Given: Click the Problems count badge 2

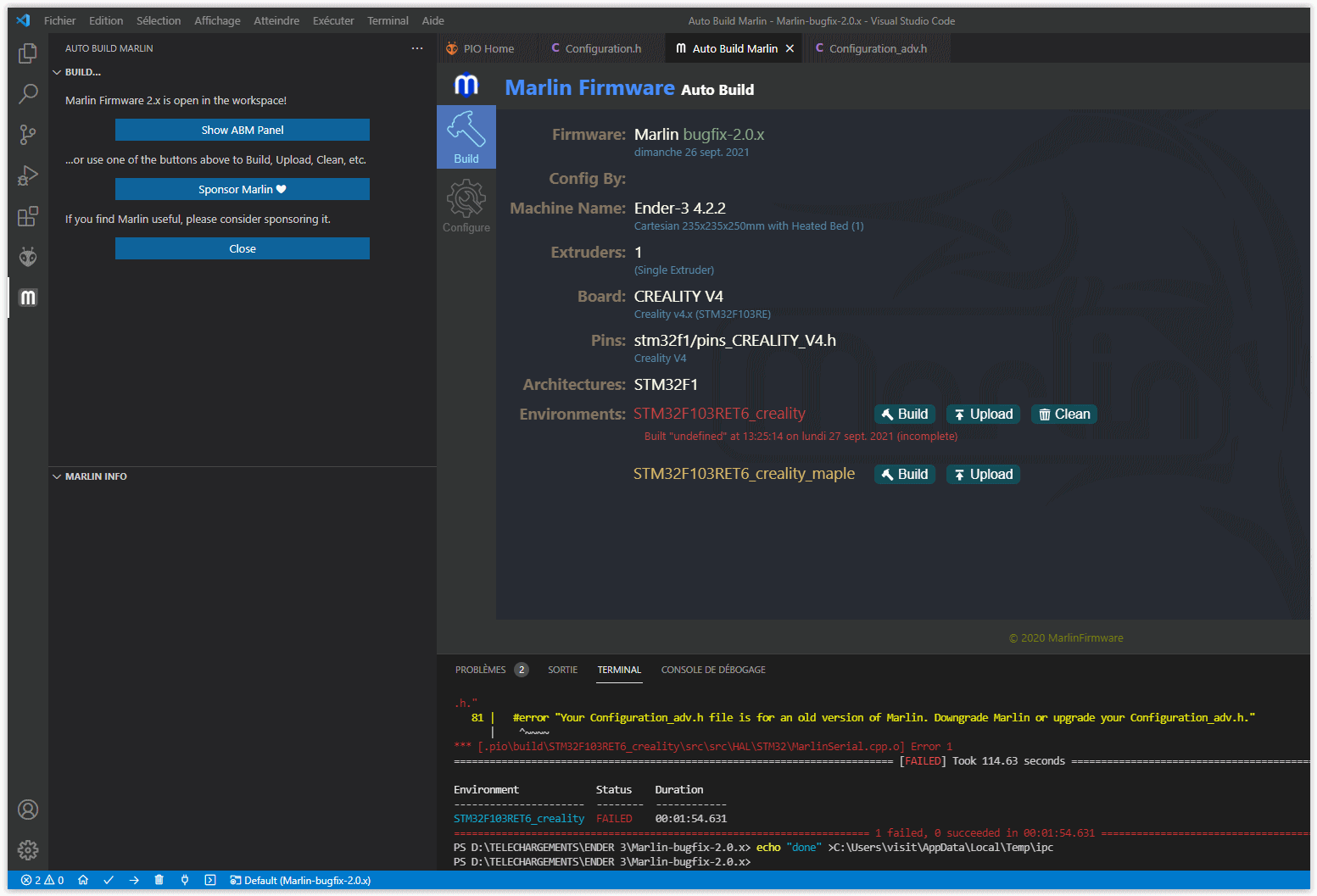Looking at the screenshot, I should 522,670.
